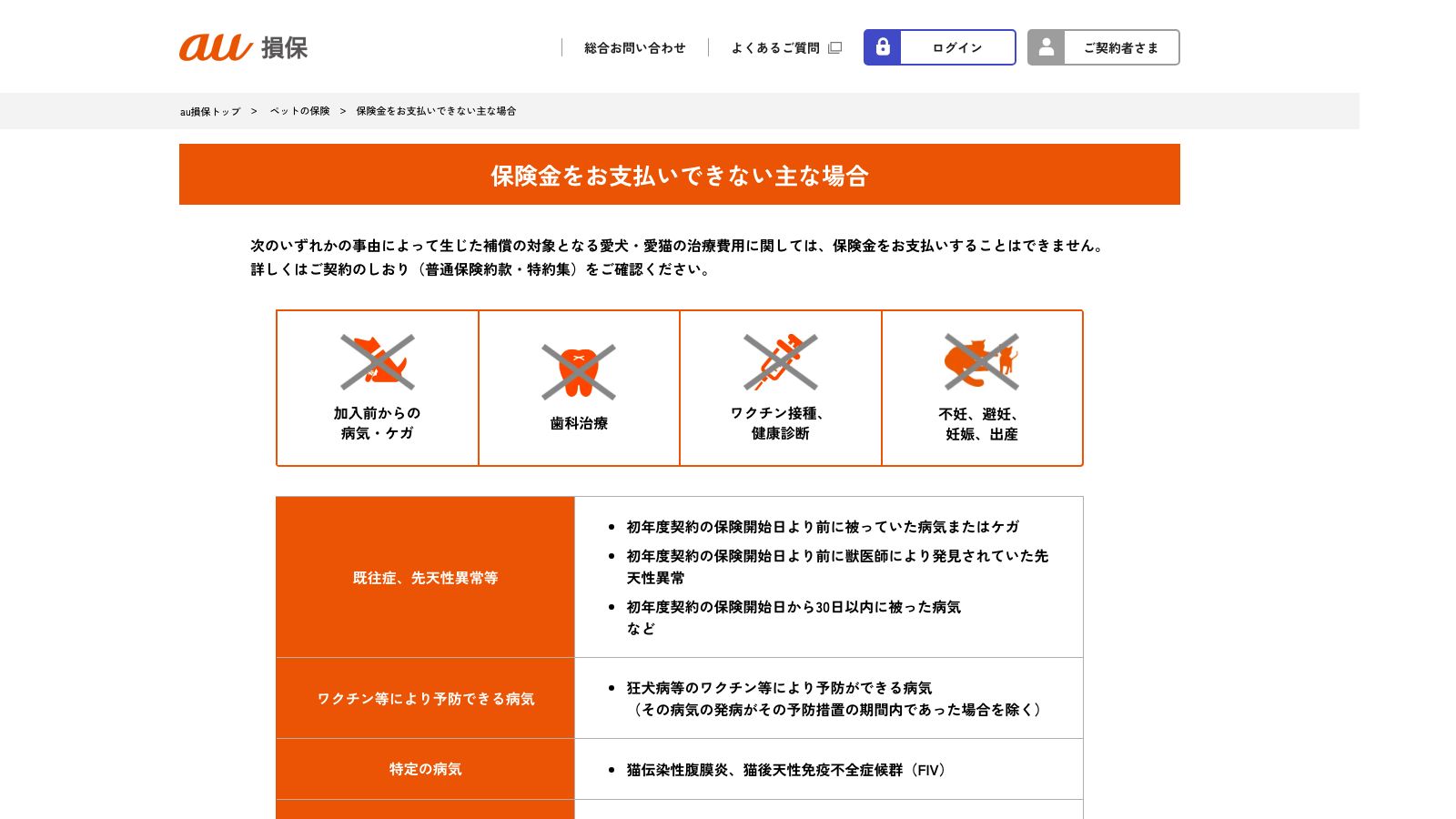This screenshot has width=1456, height=819.
Task: Click the ログイン button
Action: click(940, 47)
